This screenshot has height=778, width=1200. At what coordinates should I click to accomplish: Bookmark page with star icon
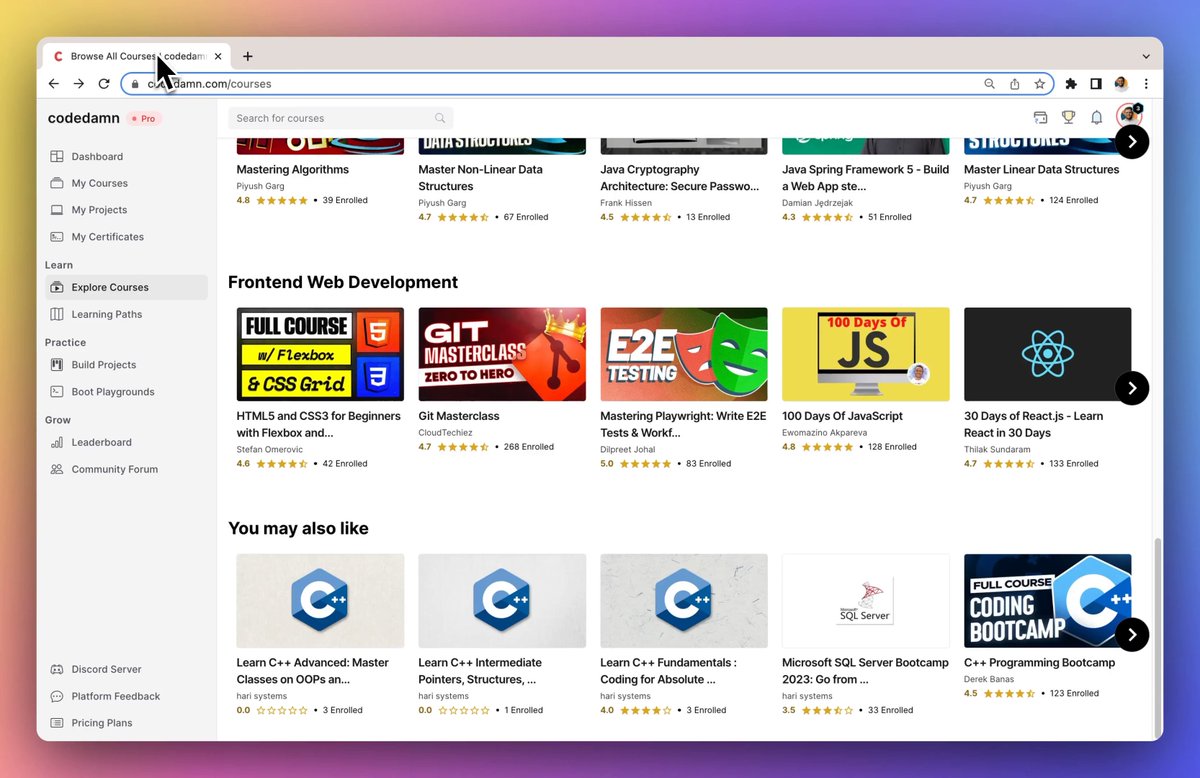1040,84
